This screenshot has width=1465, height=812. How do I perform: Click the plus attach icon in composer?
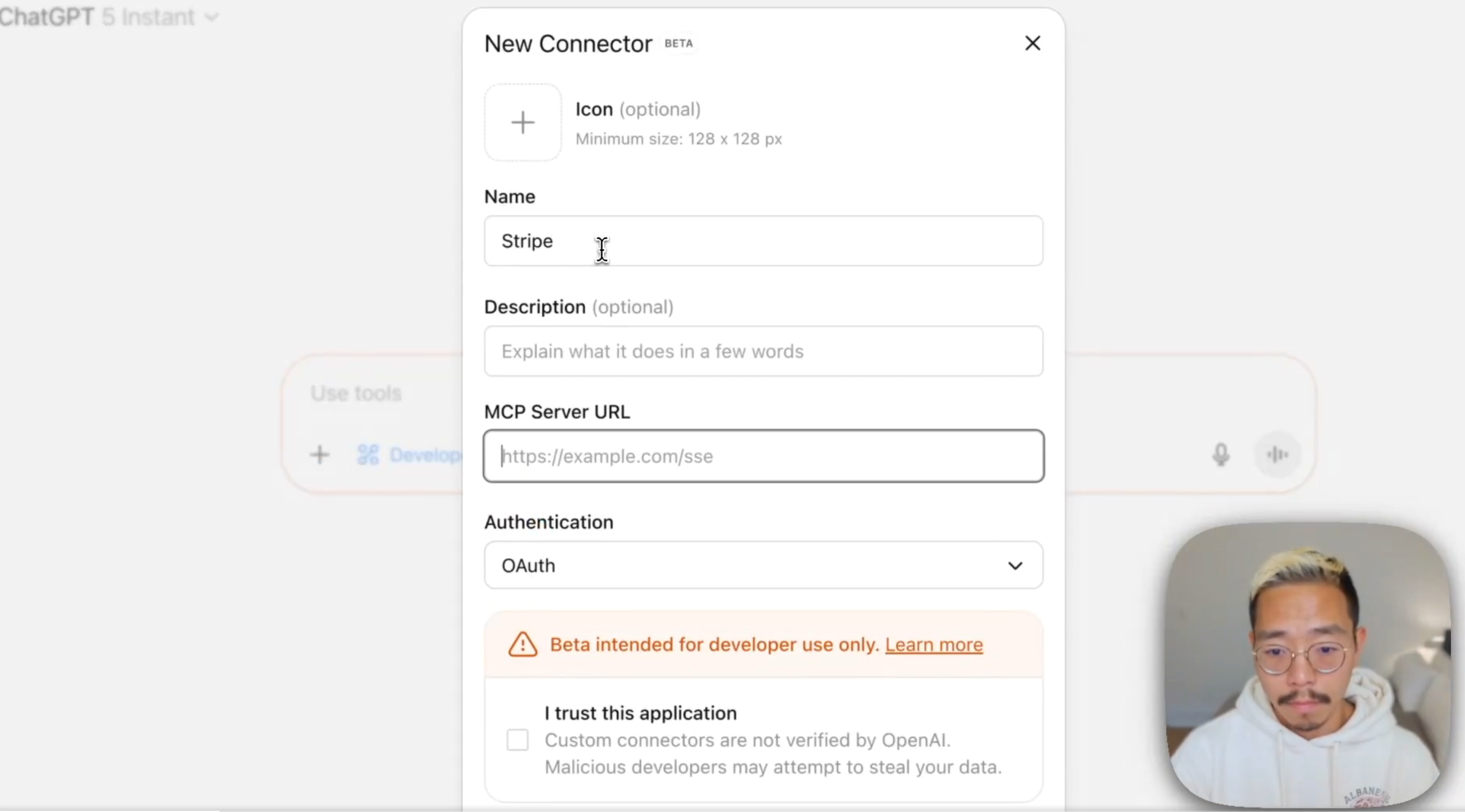coord(320,454)
